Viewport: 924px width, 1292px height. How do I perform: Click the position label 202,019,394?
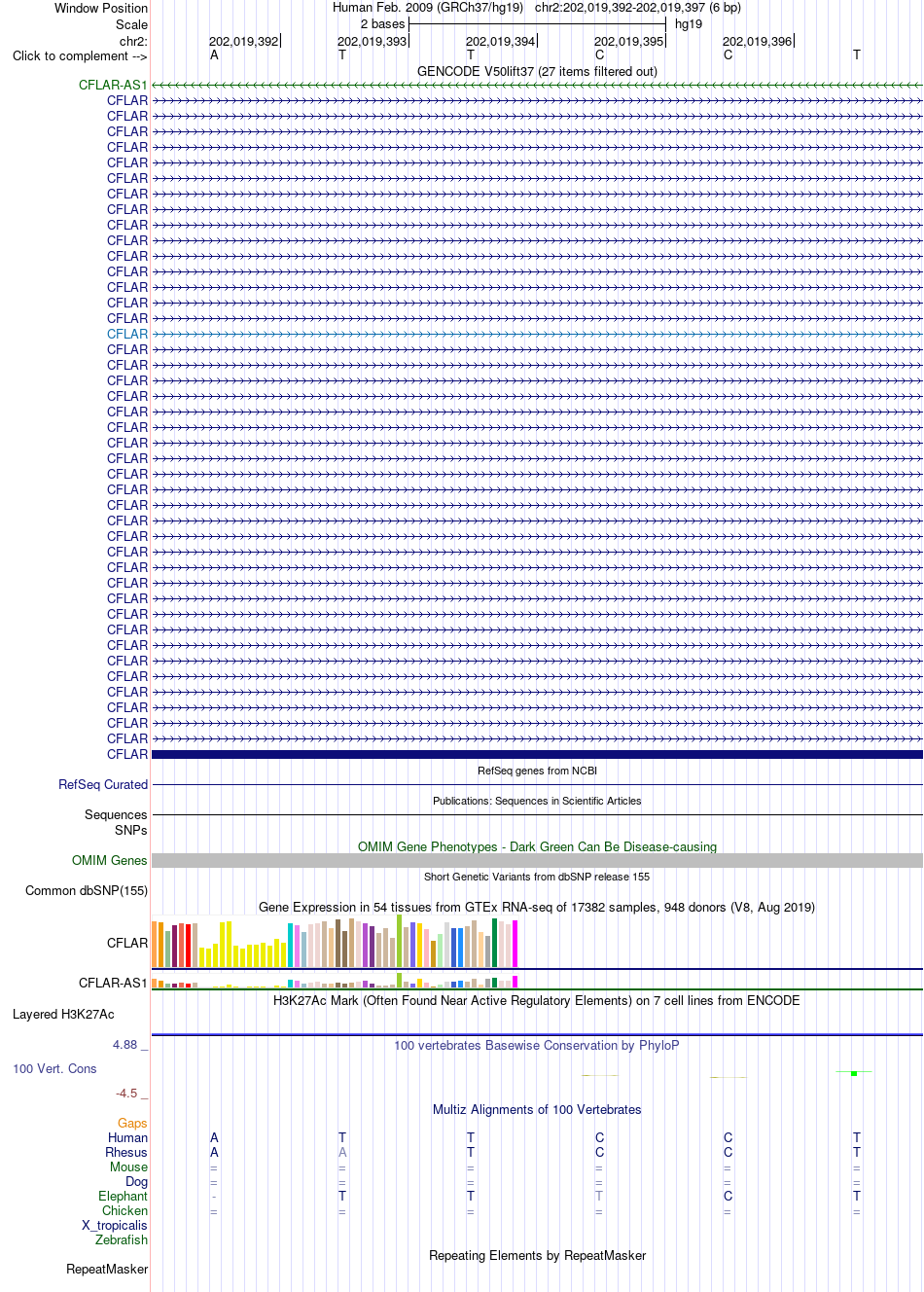tap(500, 41)
